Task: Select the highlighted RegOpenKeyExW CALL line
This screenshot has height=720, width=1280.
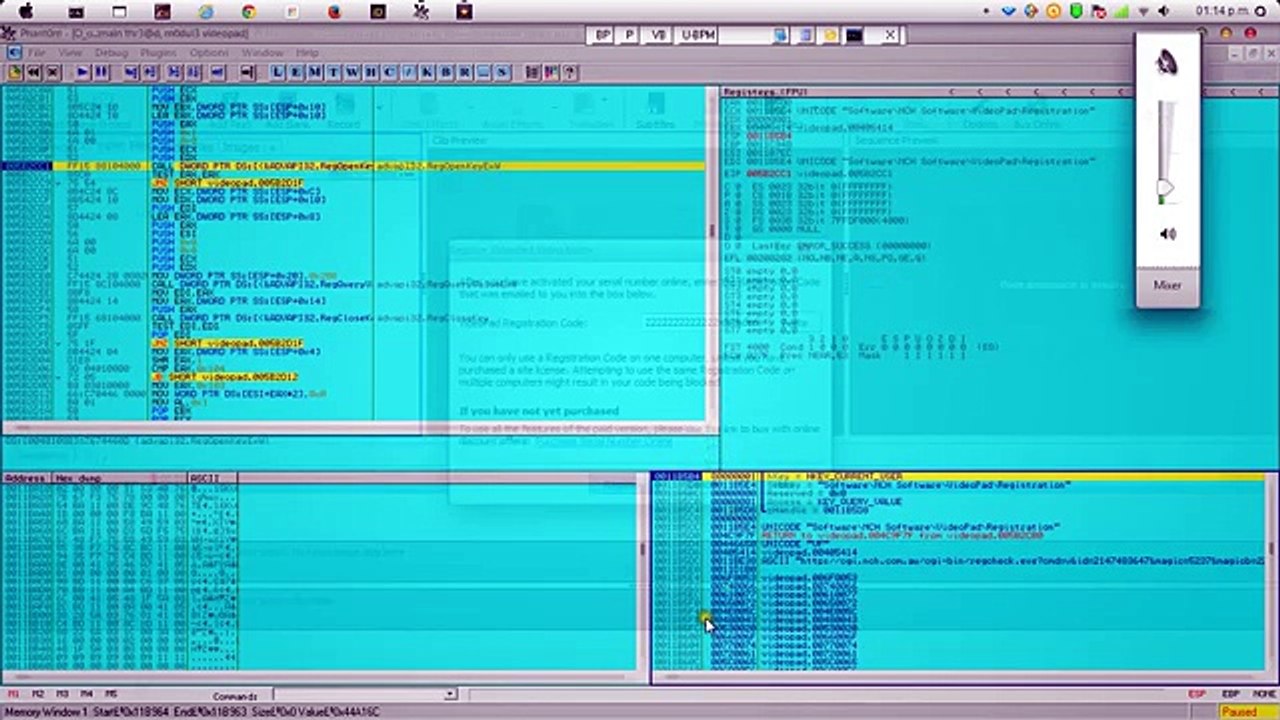Action: [352, 166]
